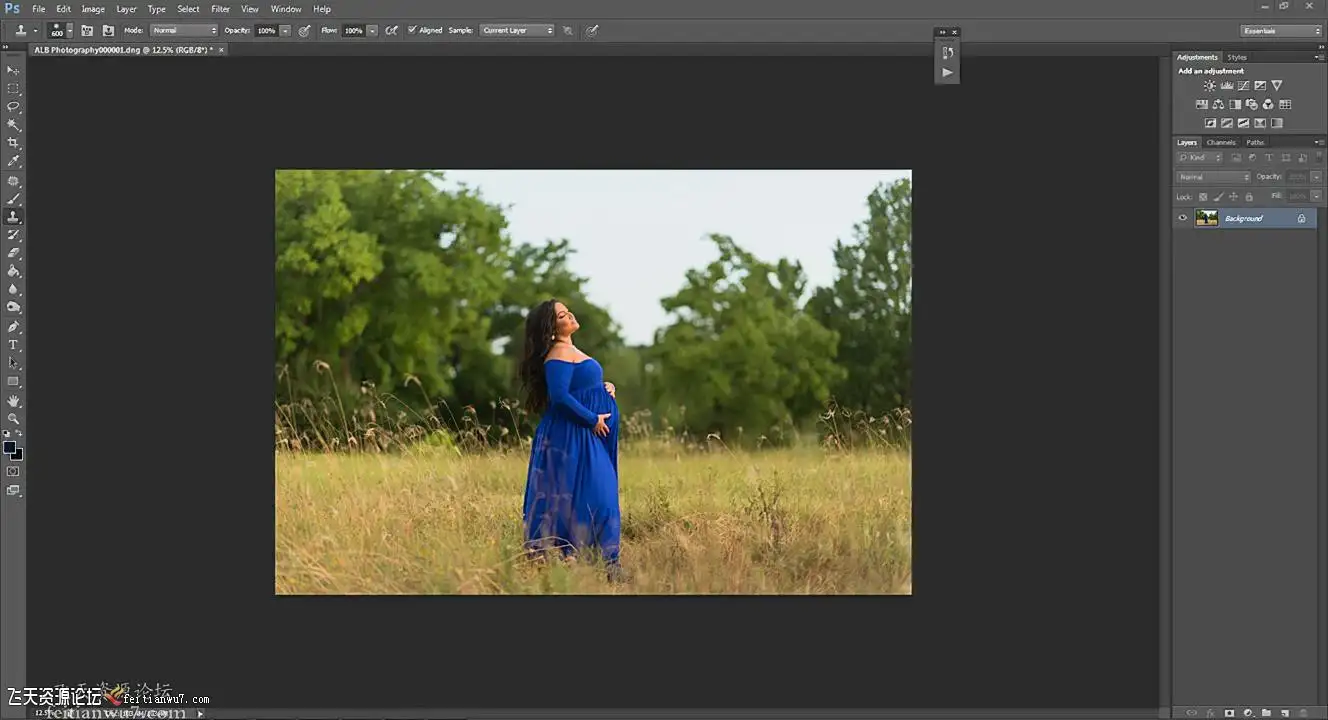
Task: Open the layer blend mode Normal dropdown
Action: [1213, 177]
